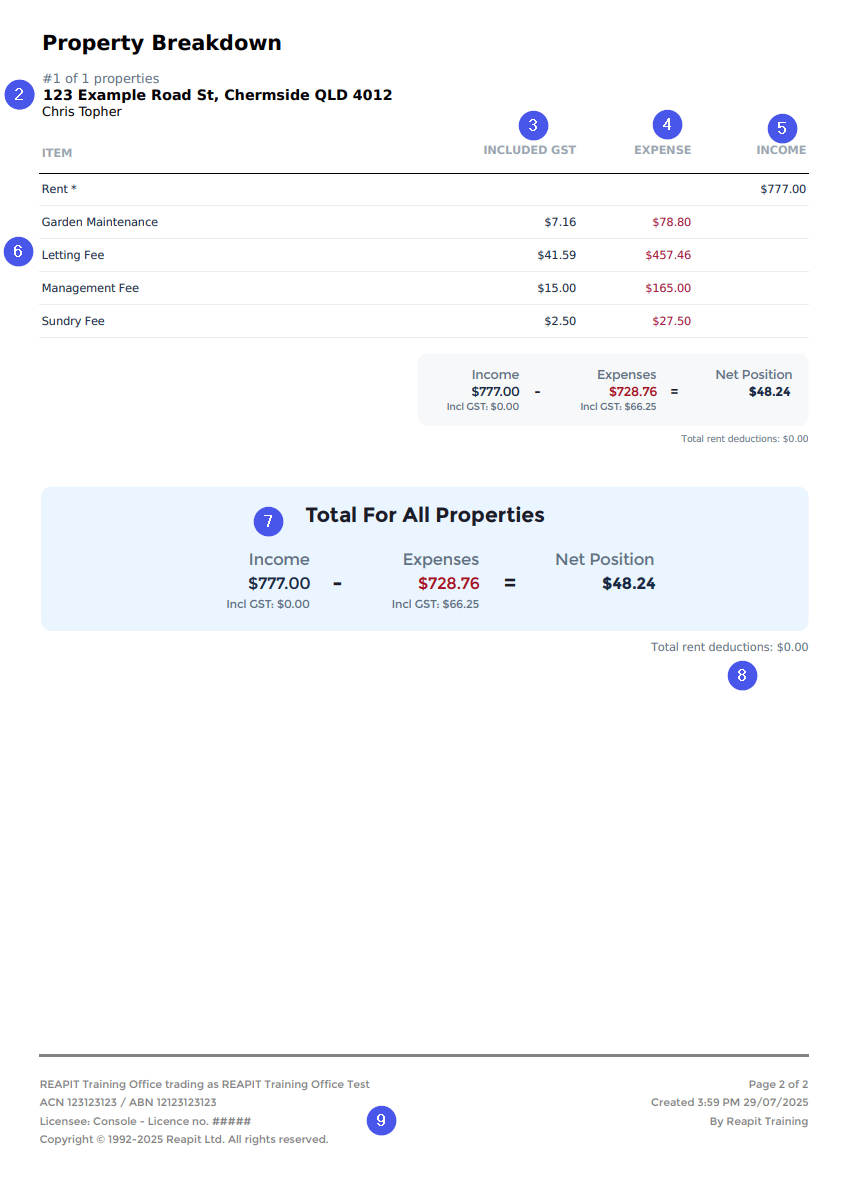The image size is (849, 1192).
Task: Click the ITEM column header
Action: point(57,153)
